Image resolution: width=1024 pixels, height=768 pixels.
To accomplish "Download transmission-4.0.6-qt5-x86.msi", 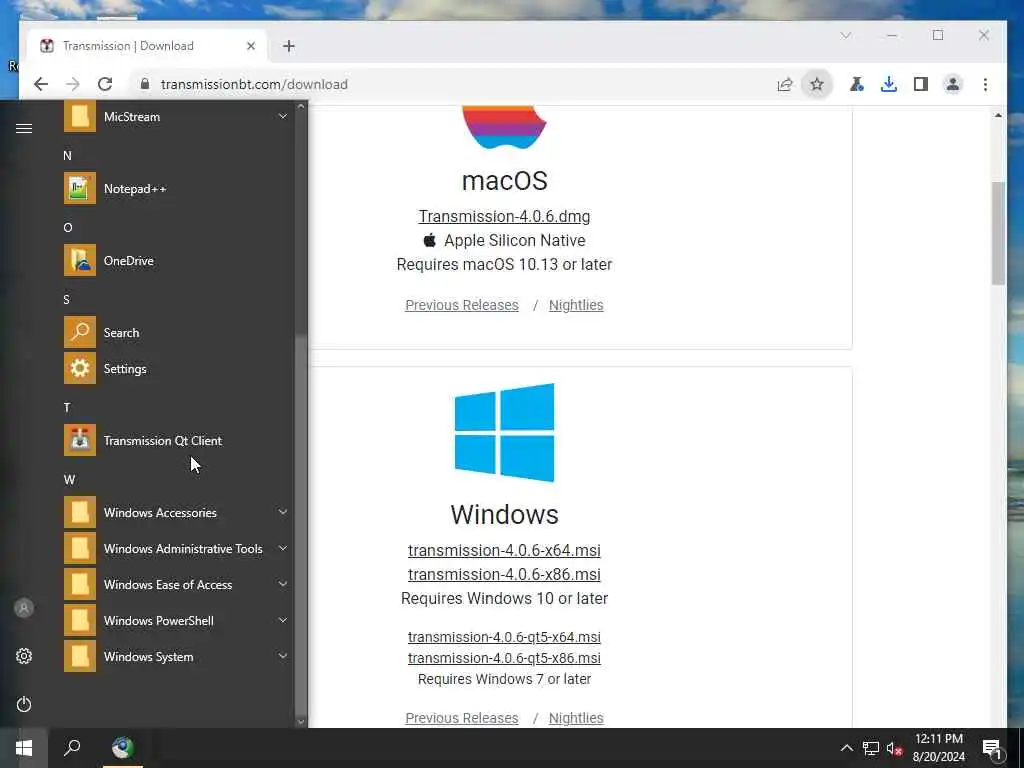I will pyautogui.click(x=504, y=658).
